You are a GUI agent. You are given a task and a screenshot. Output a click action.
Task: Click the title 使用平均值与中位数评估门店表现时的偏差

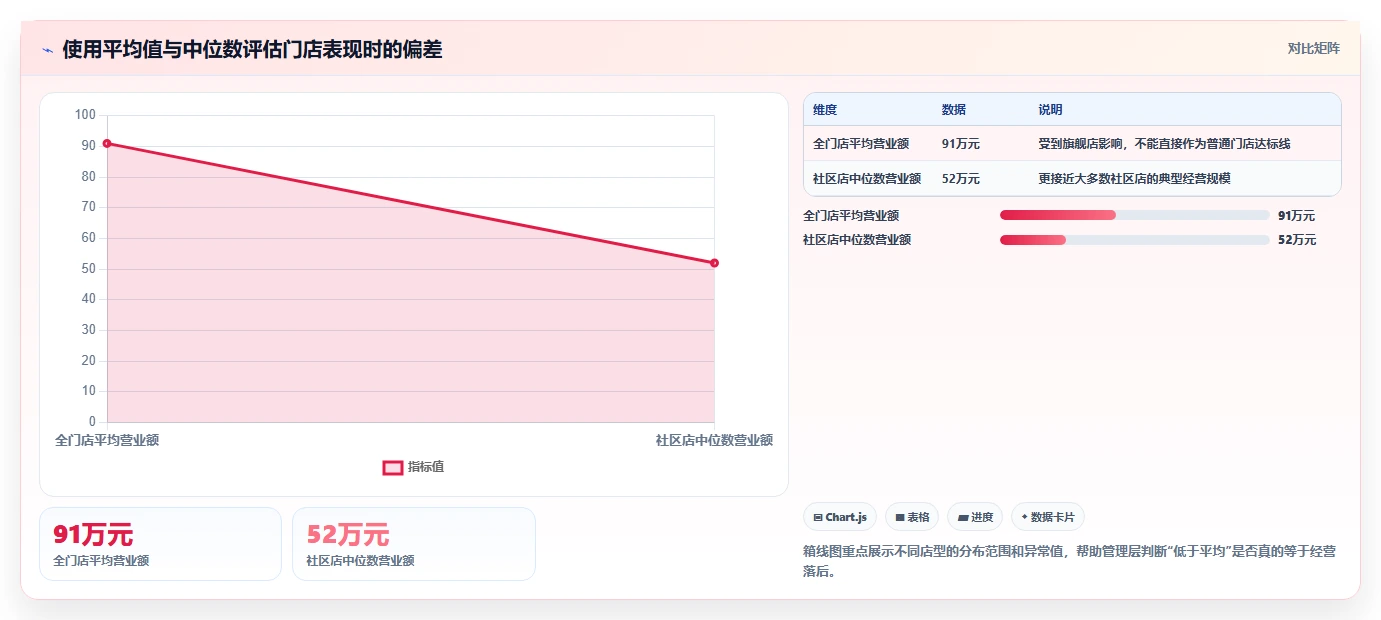(x=252, y=49)
